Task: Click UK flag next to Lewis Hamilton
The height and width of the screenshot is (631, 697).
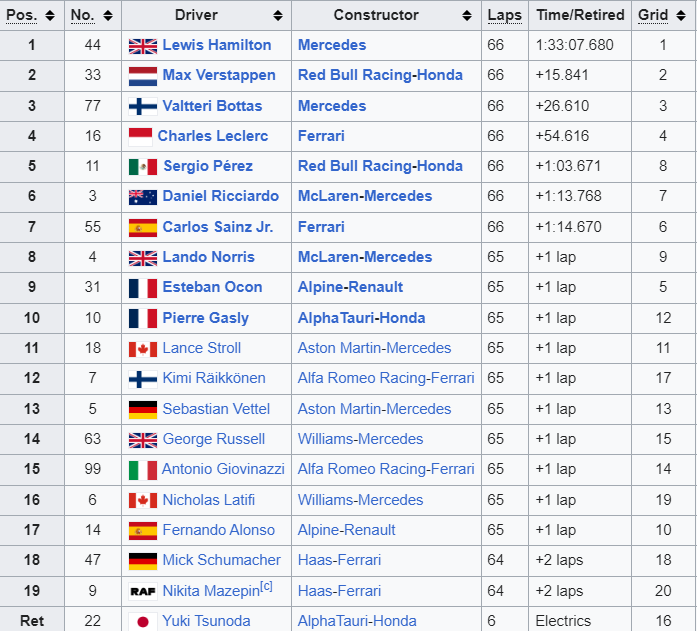Action: (x=143, y=46)
